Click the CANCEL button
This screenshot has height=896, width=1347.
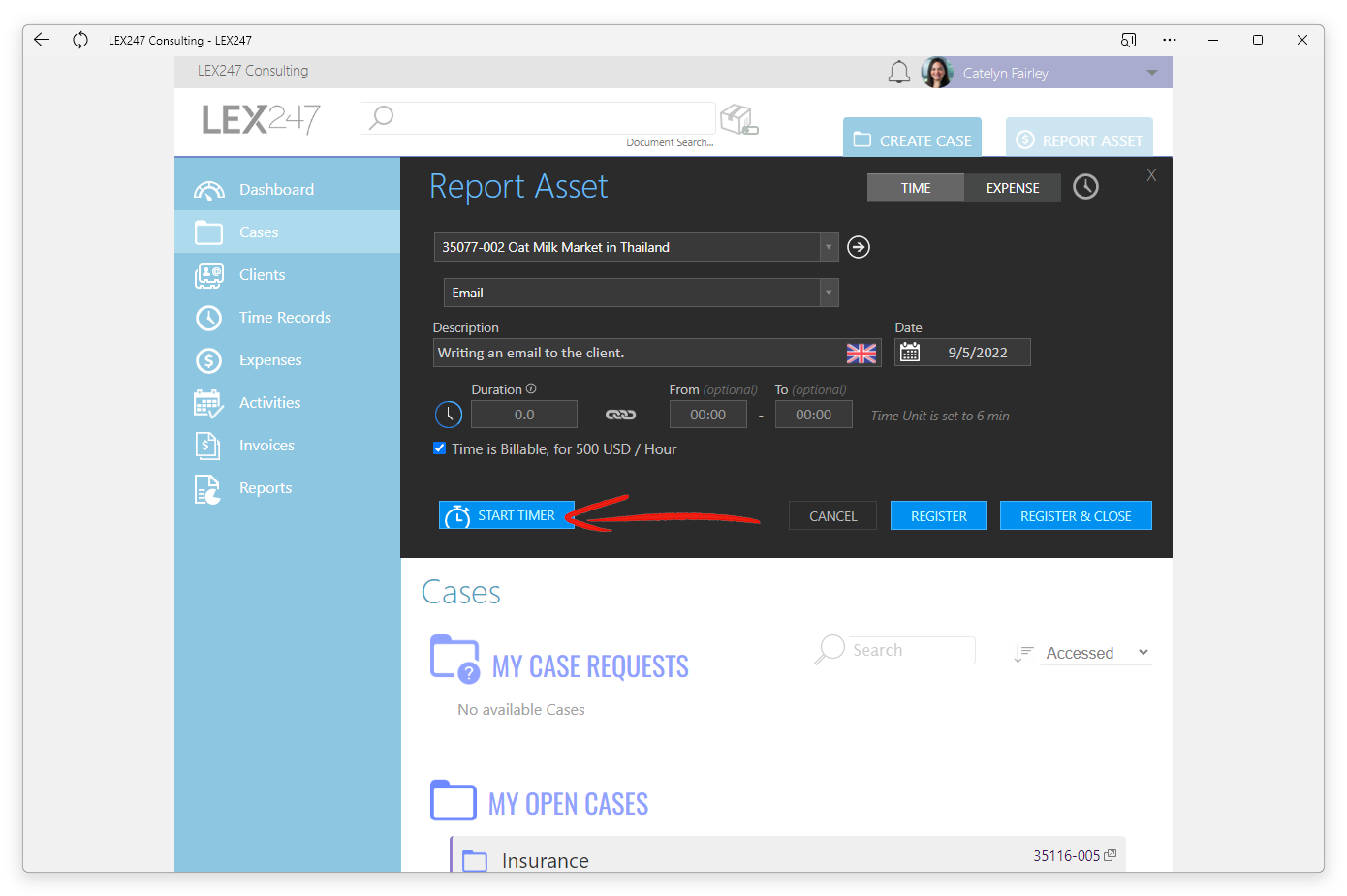[x=833, y=516]
